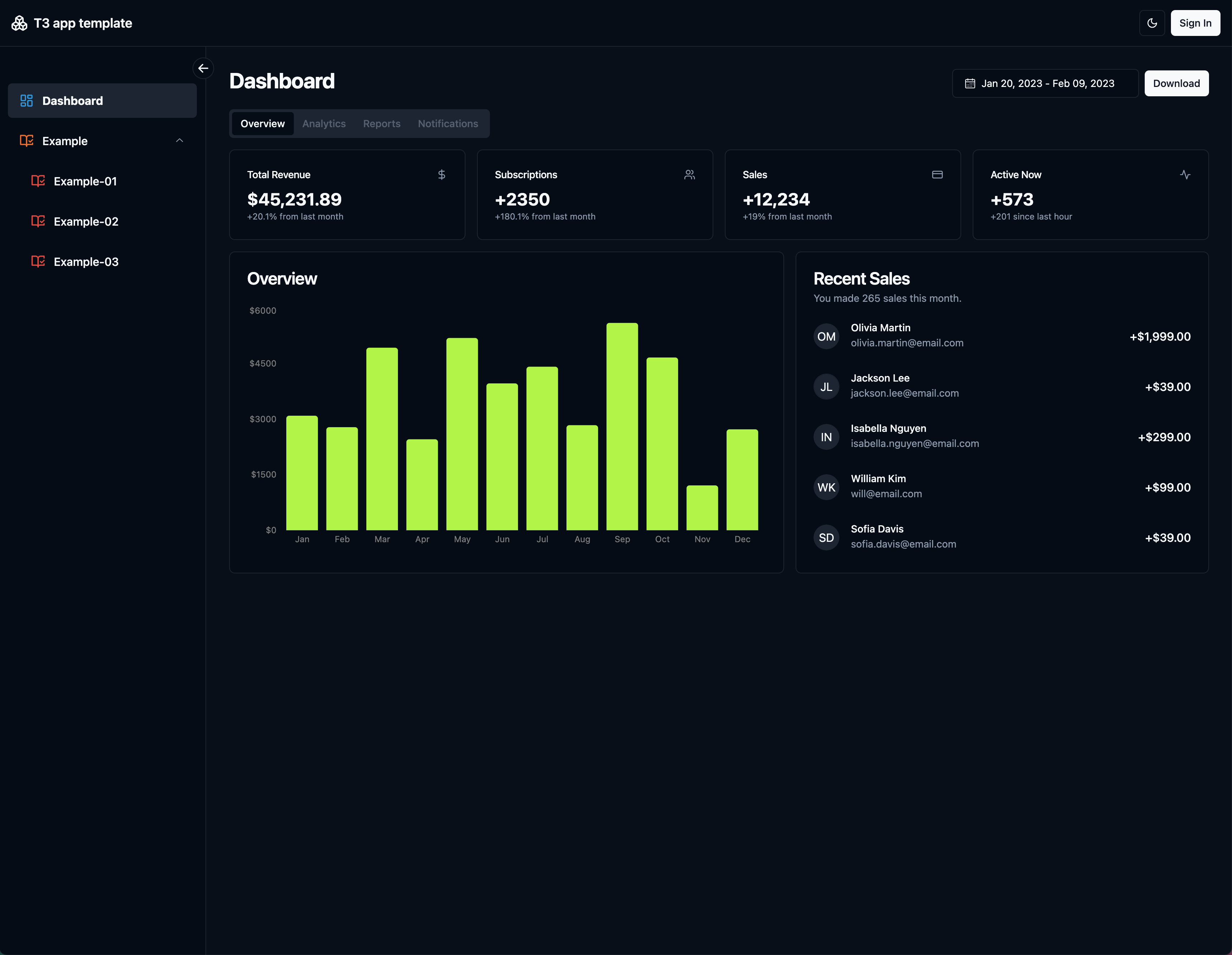Click Olivia Martin's OM avatar

click(x=826, y=336)
